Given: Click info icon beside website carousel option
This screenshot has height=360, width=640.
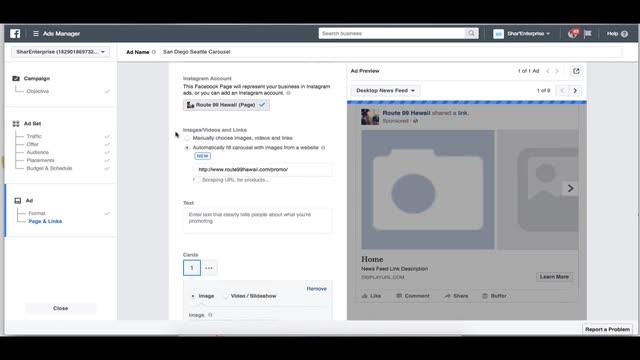Looking at the screenshot, I should tap(323, 148).
